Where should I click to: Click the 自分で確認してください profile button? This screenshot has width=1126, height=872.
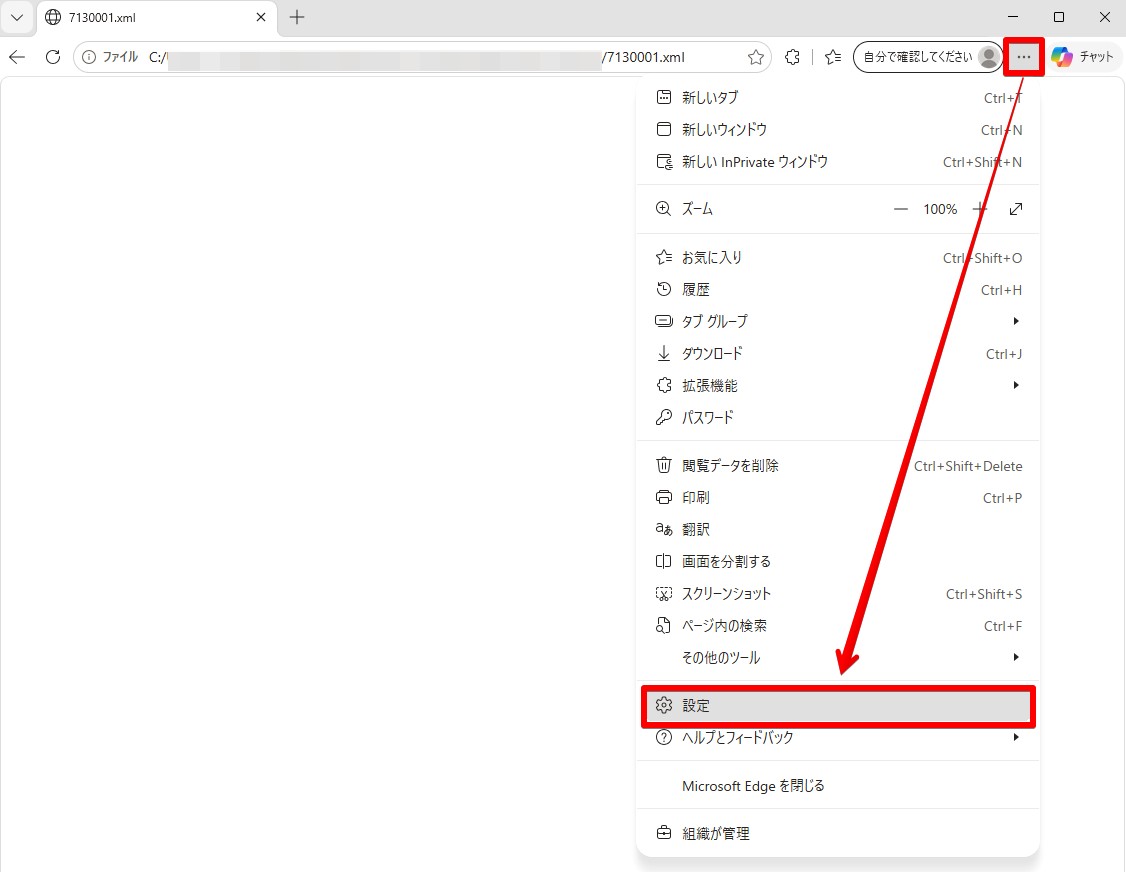point(929,57)
